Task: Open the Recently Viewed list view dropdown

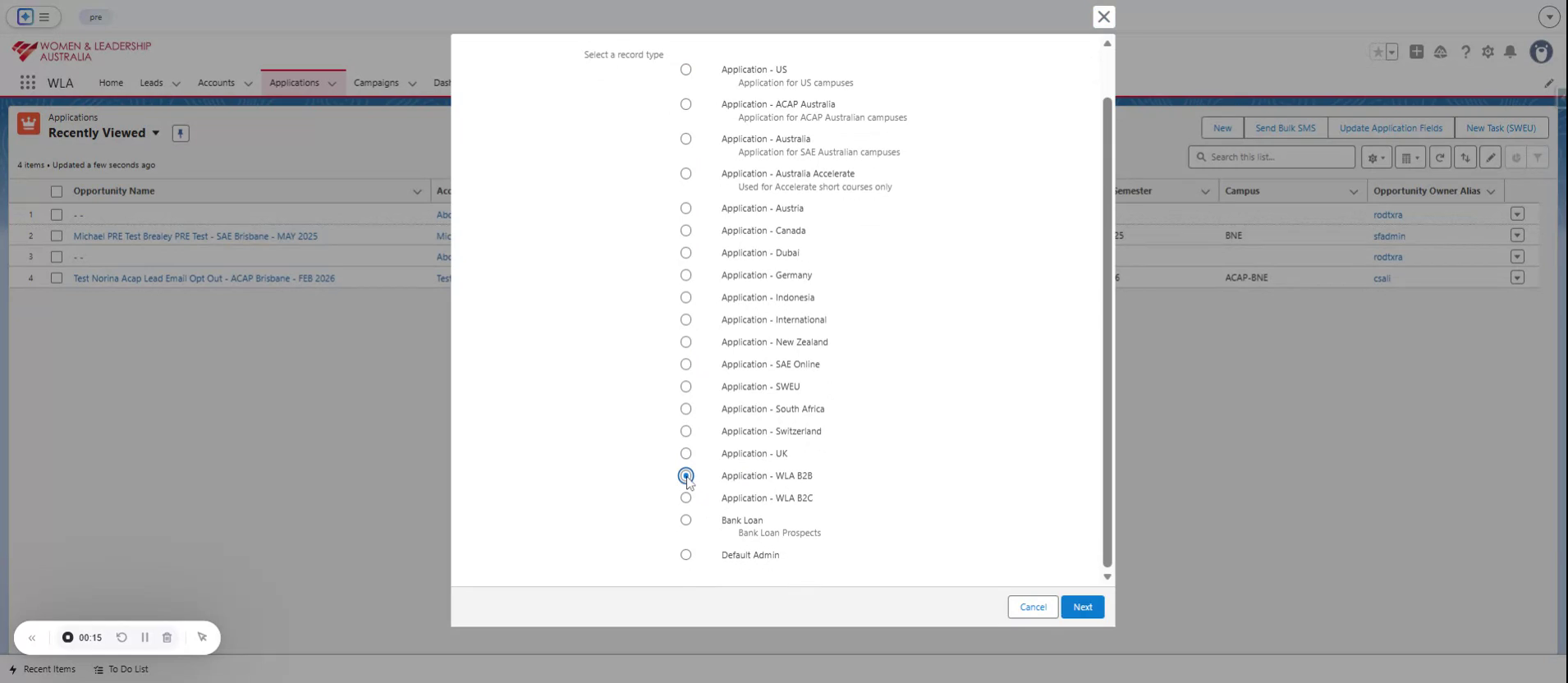Action: (156, 133)
